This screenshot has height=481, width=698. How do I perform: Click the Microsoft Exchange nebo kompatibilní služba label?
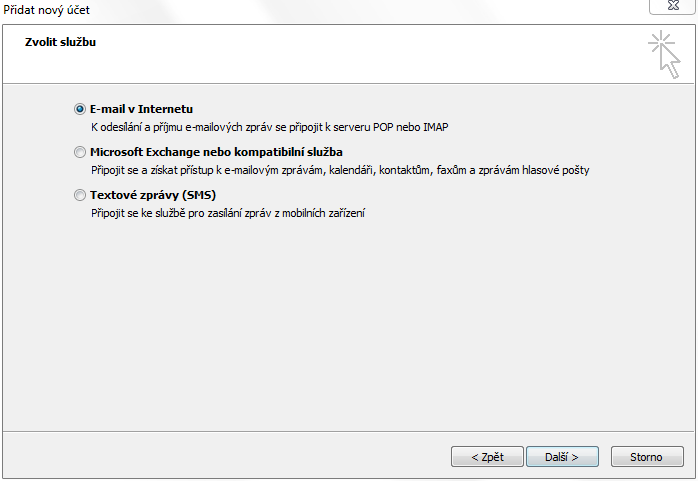coord(216,152)
